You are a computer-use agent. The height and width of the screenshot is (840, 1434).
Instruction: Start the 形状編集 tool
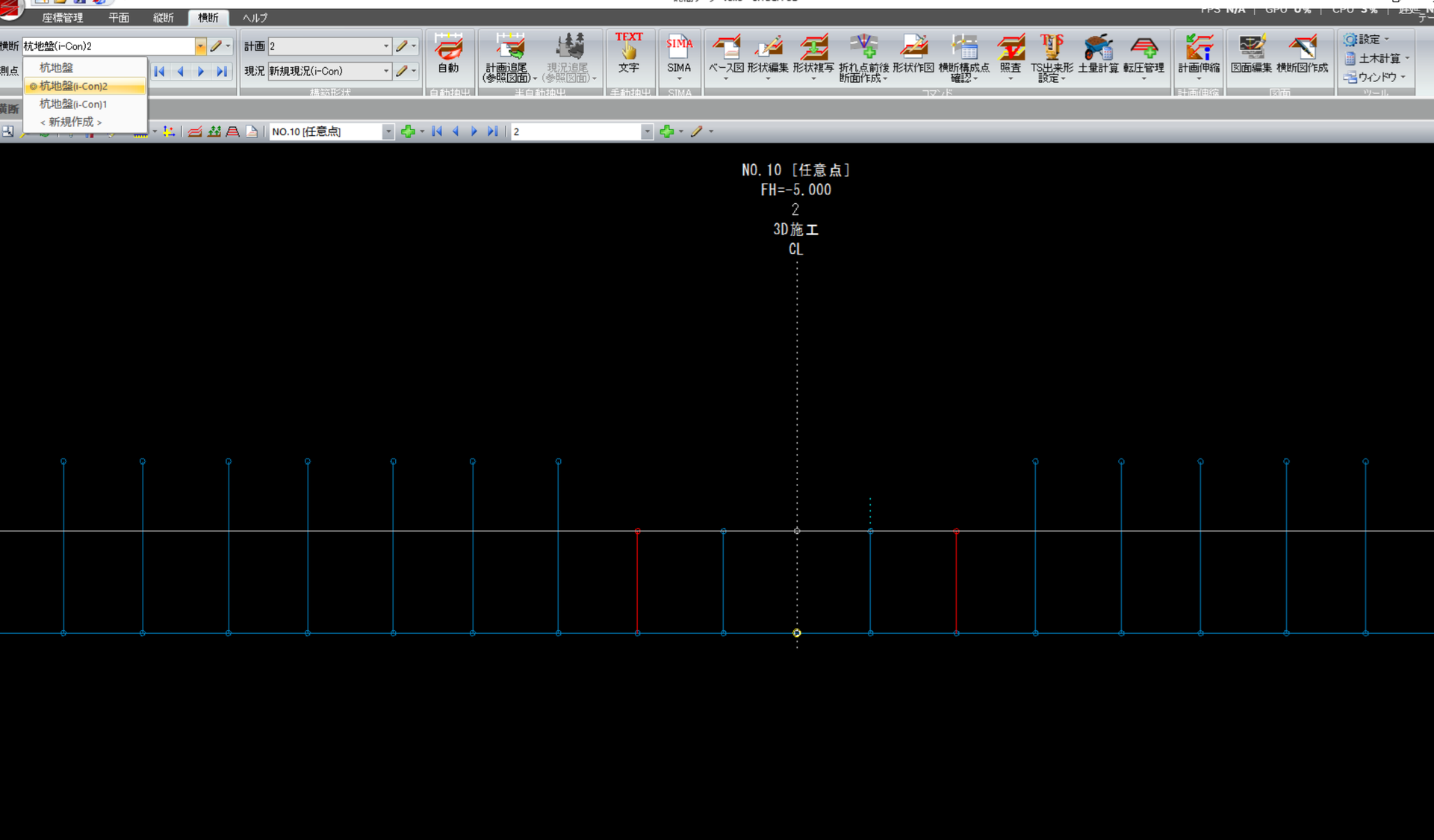[x=768, y=56]
